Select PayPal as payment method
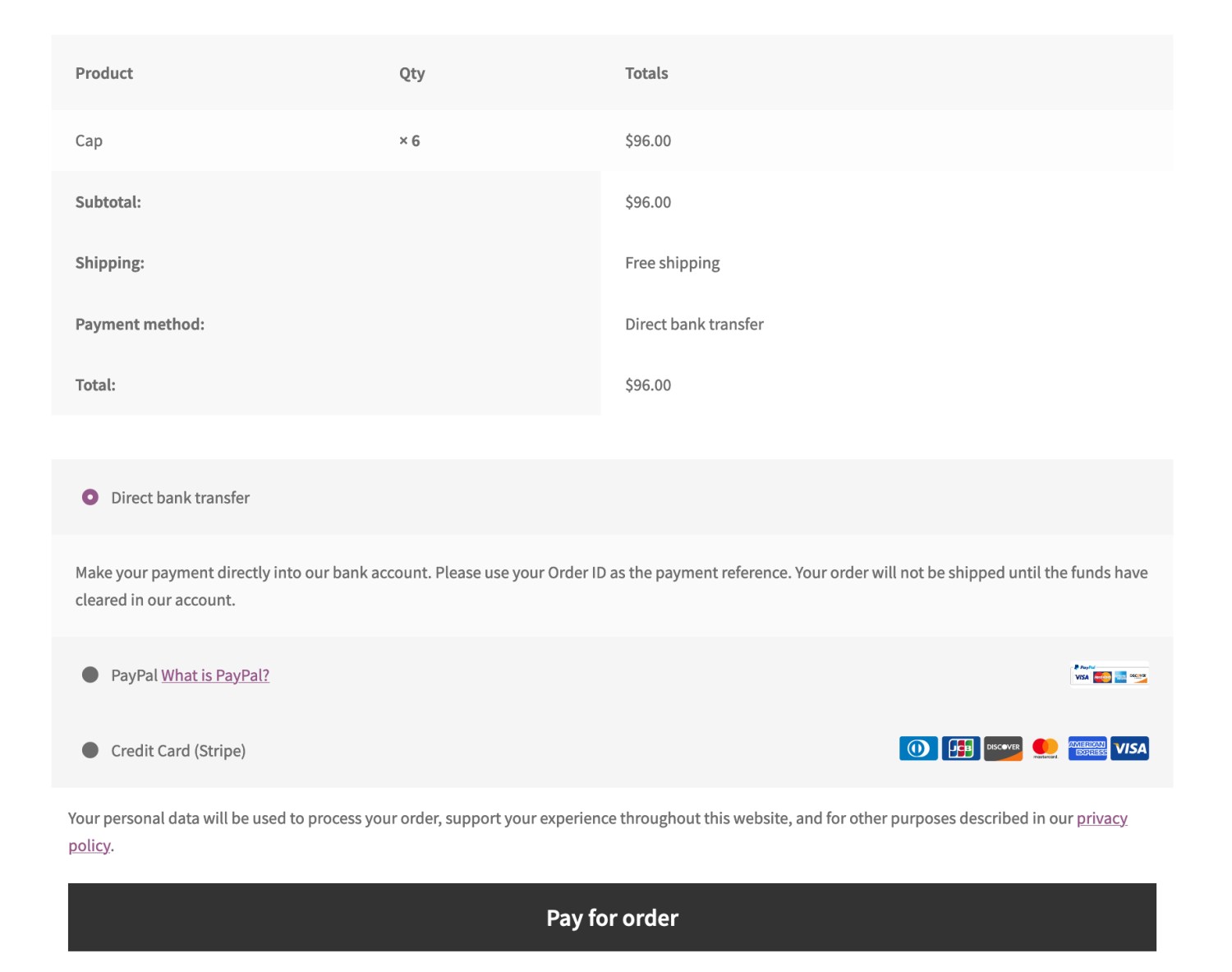This screenshot has height=972, width=1232. (x=90, y=675)
